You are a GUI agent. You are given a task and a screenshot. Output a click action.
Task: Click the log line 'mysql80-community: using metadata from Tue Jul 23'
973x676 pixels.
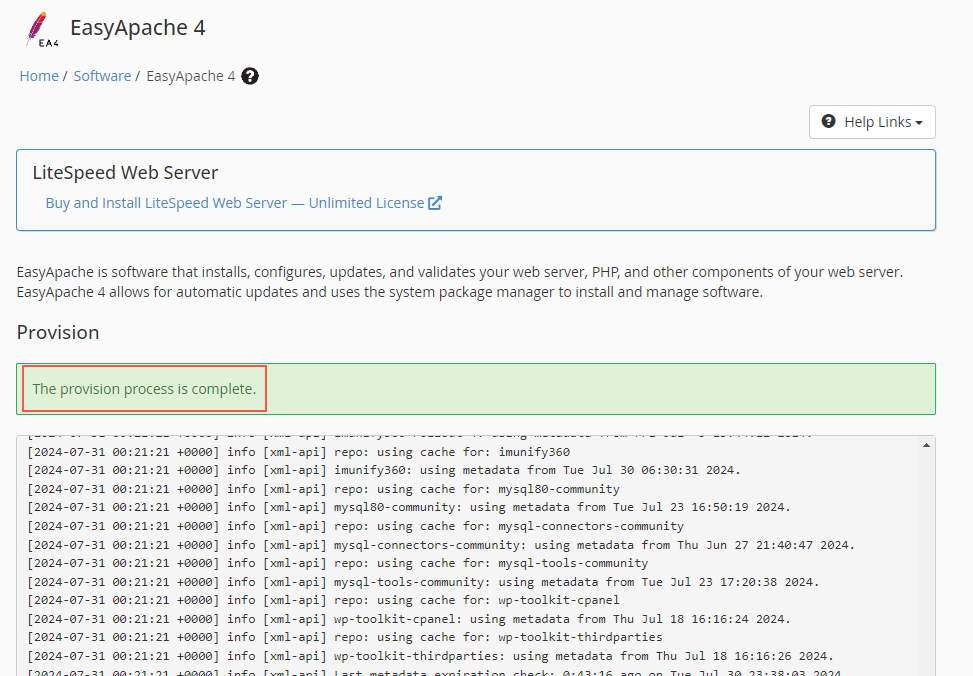click(x=409, y=507)
